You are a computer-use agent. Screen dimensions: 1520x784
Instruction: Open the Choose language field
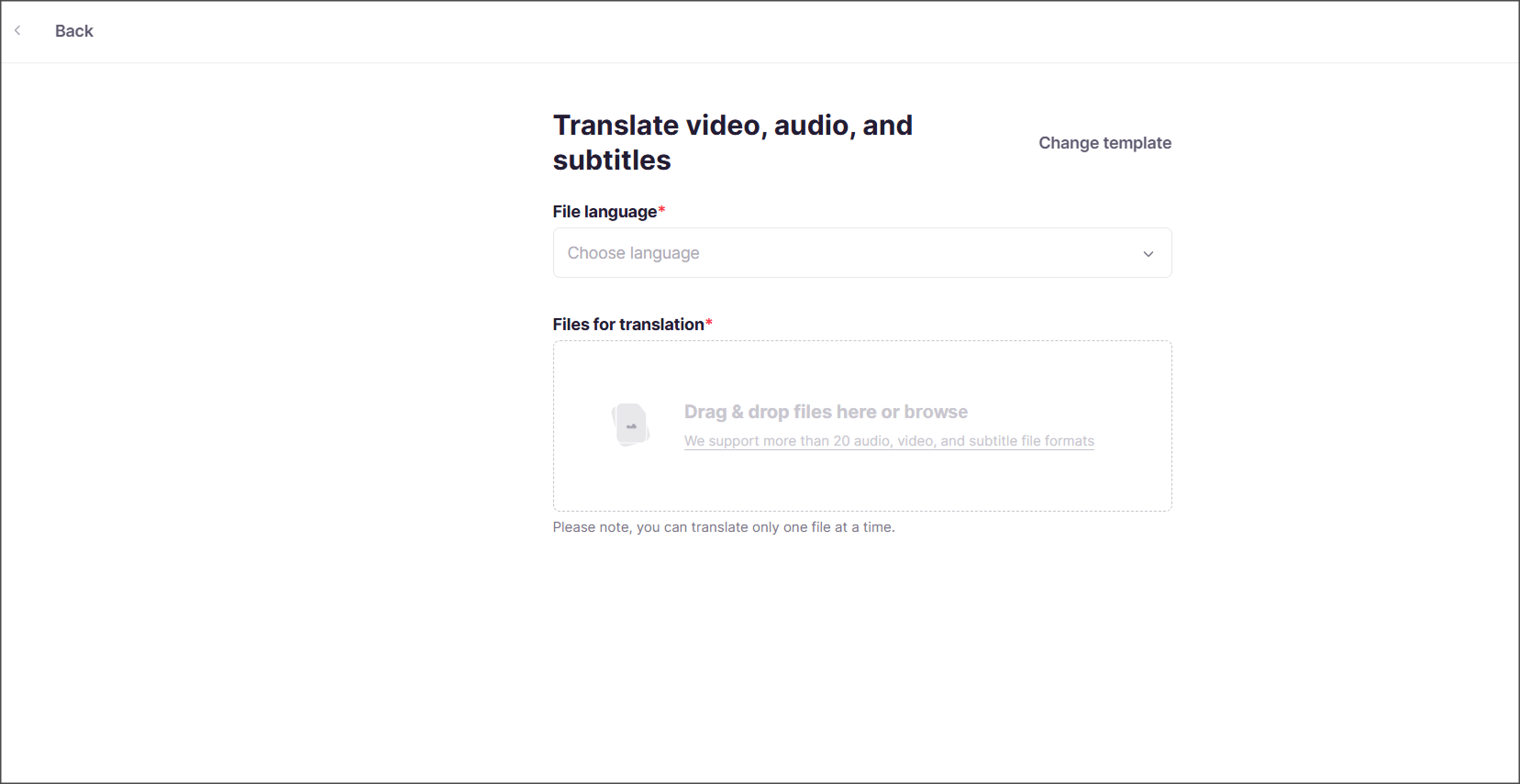[x=862, y=253]
